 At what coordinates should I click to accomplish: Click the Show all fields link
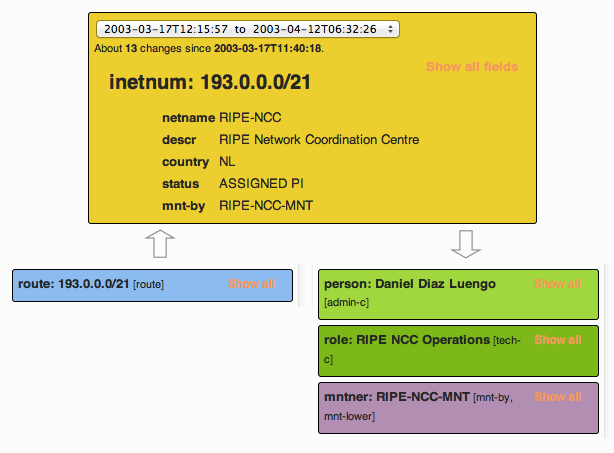[472, 67]
